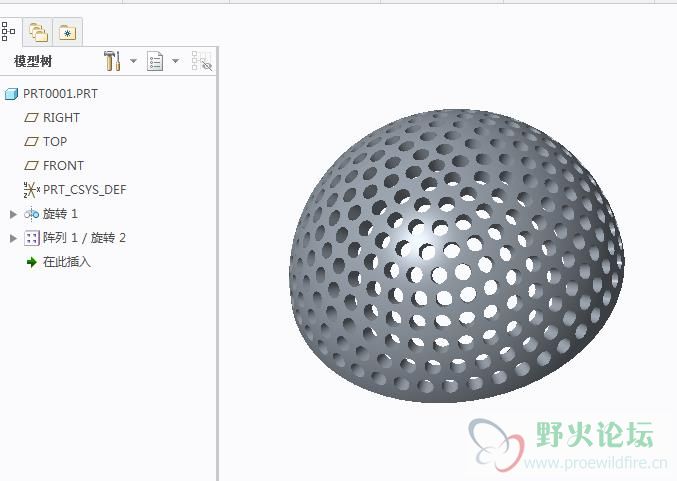The height and width of the screenshot is (481, 677).
Task: Select the RIGHT datum plane
Action: [x=61, y=118]
